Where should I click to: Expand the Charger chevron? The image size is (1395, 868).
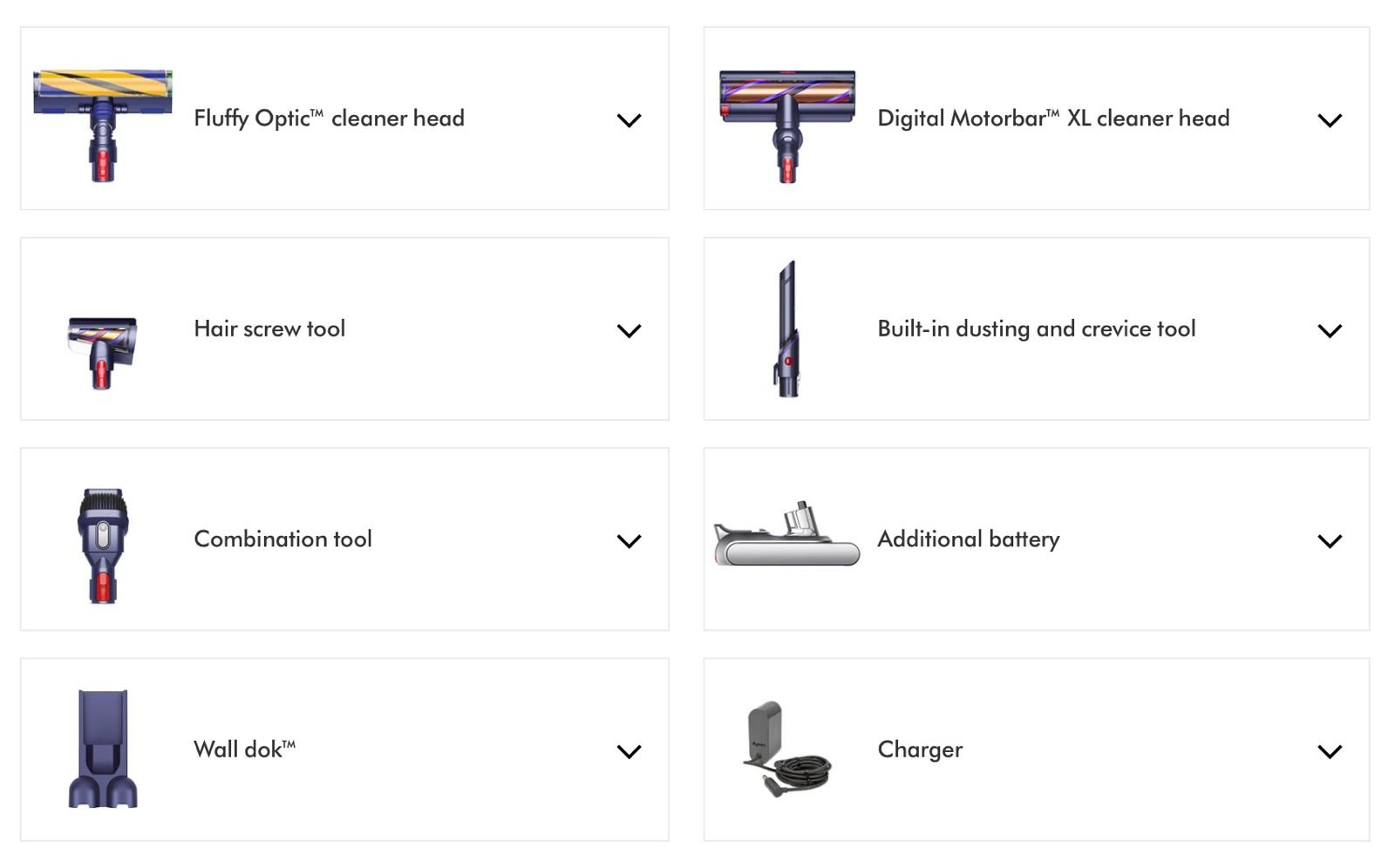pyautogui.click(x=1330, y=751)
